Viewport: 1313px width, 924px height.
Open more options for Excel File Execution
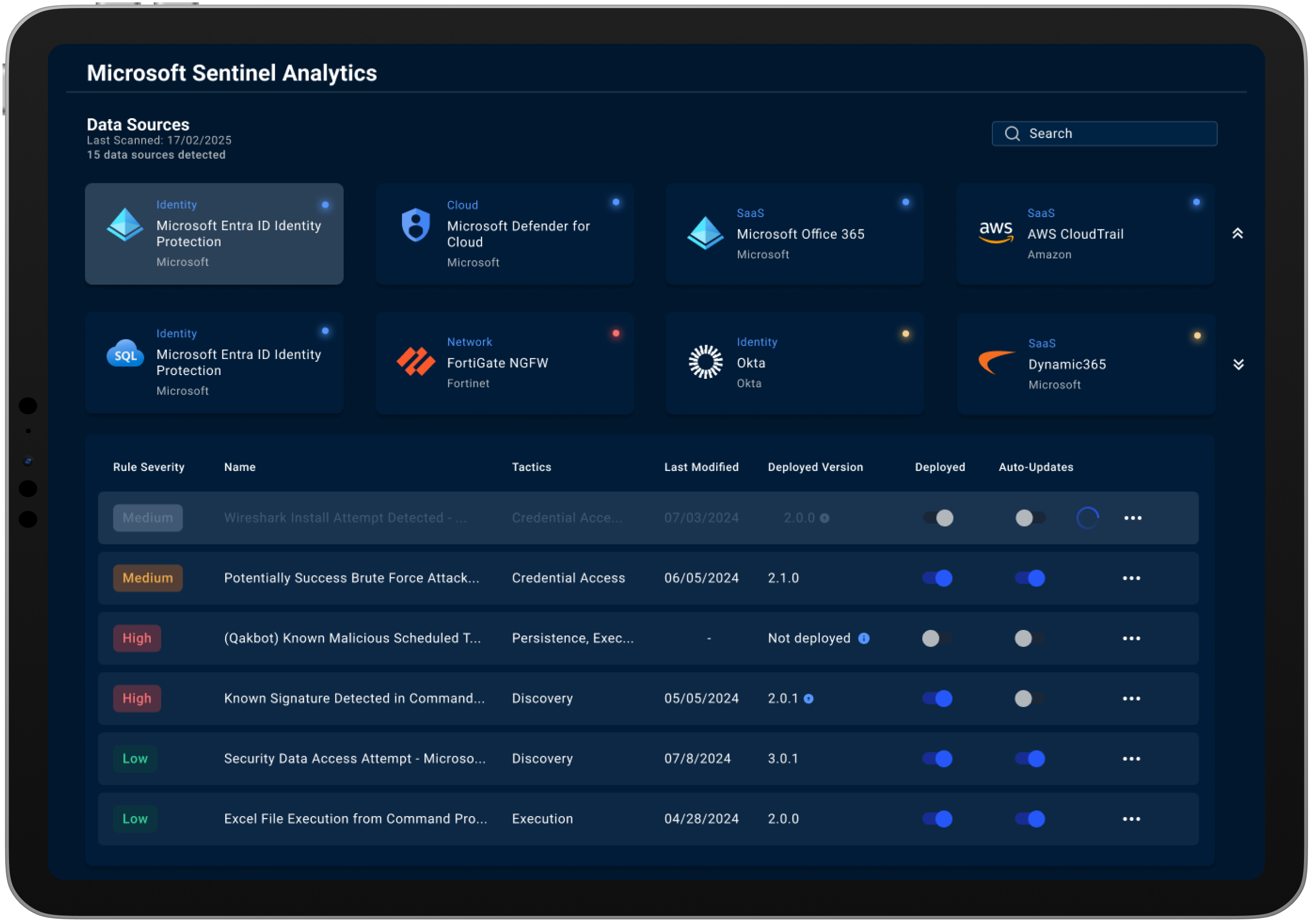point(1131,819)
